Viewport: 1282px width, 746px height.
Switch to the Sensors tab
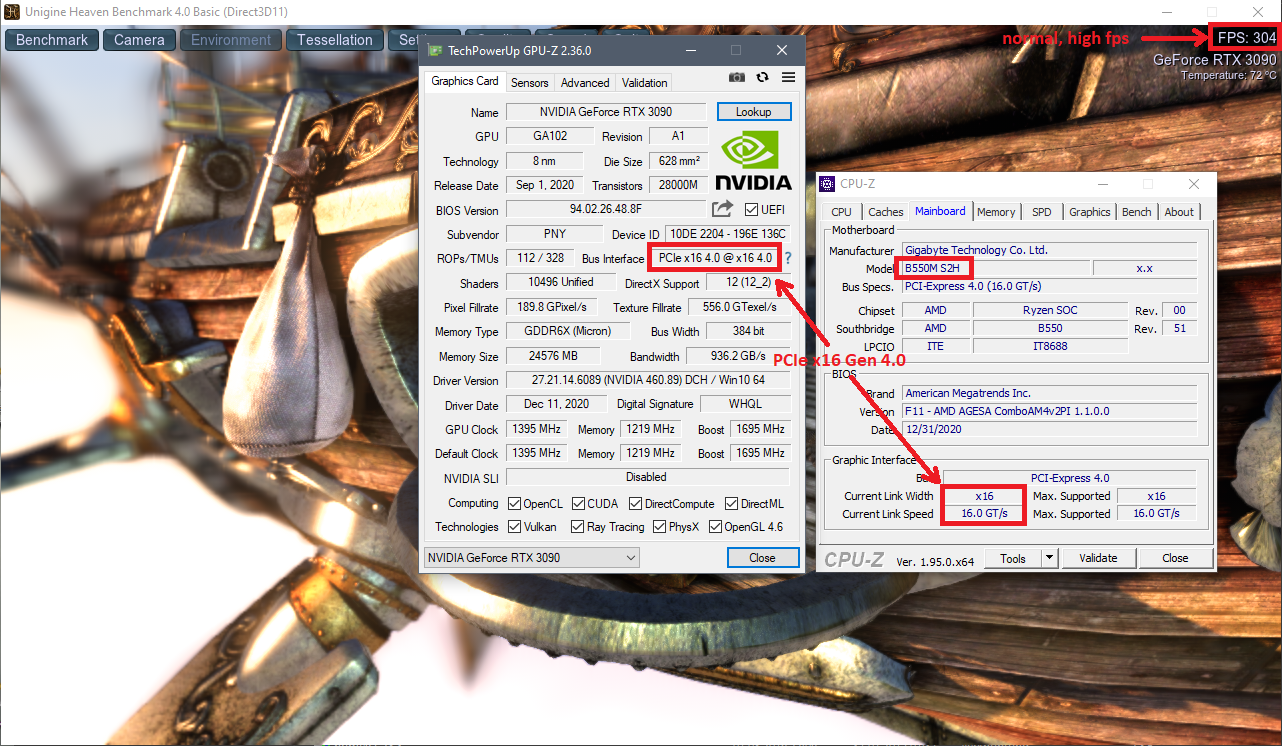point(529,82)
